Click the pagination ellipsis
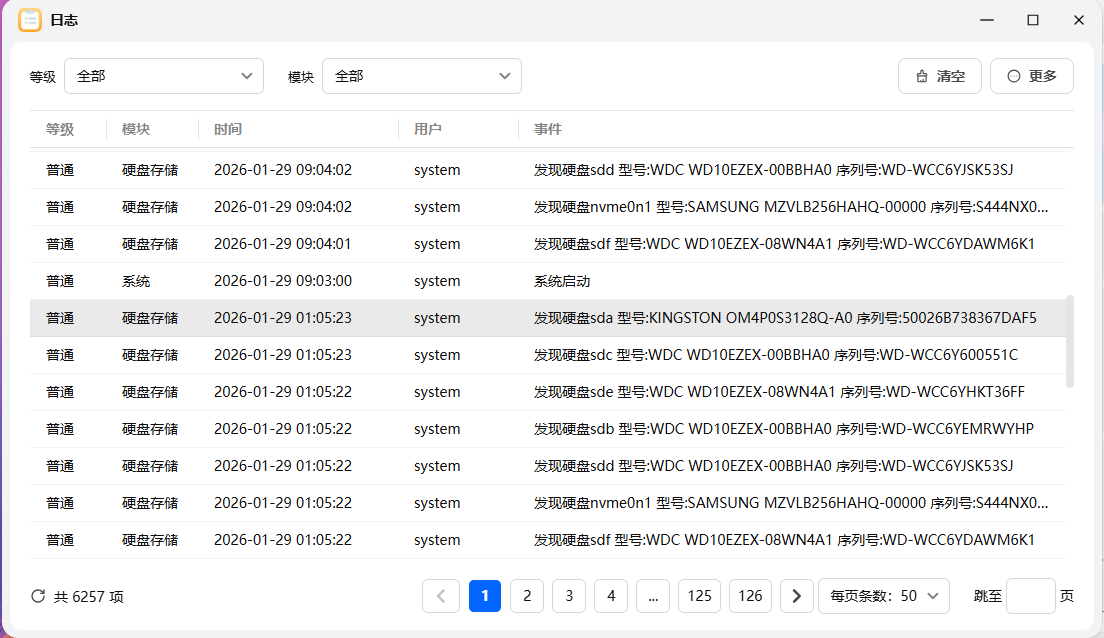 [x=653, y=595]
